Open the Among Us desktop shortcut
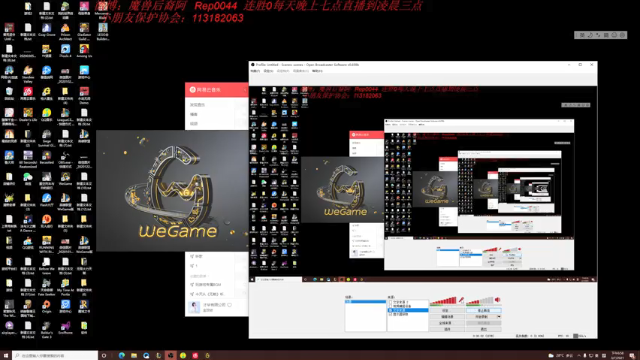This screenshot has width=640, height=360. click(x=84, y=51)
